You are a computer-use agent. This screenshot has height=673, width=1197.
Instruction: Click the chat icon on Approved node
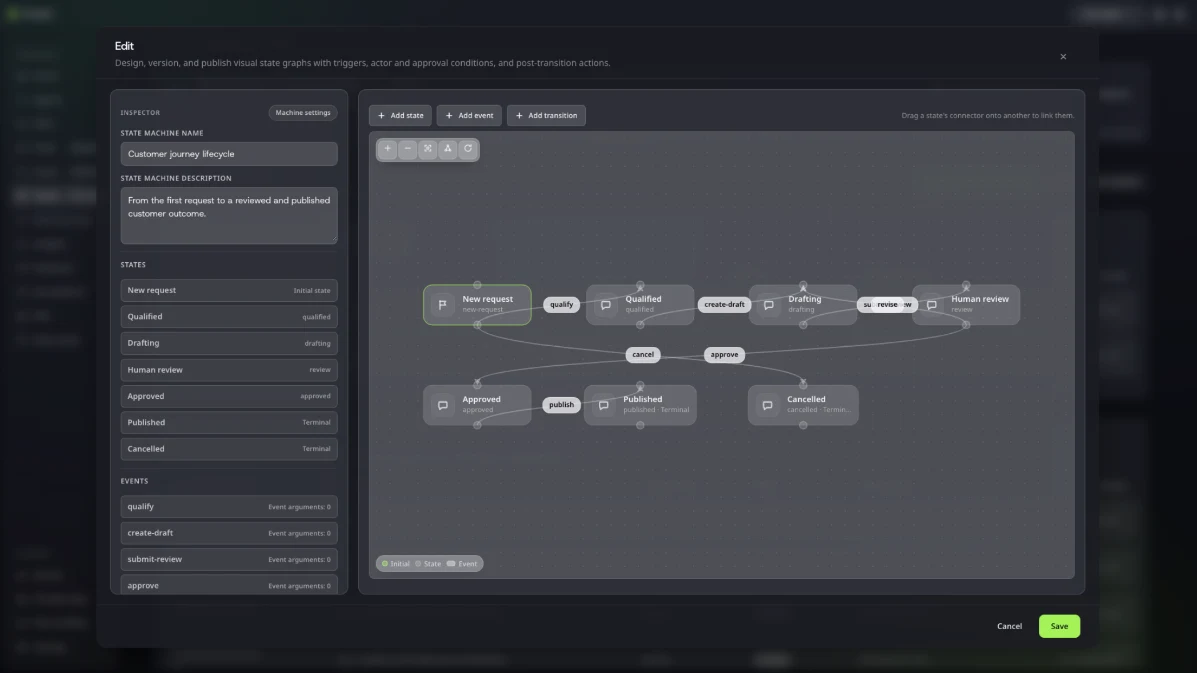(443, 405)
